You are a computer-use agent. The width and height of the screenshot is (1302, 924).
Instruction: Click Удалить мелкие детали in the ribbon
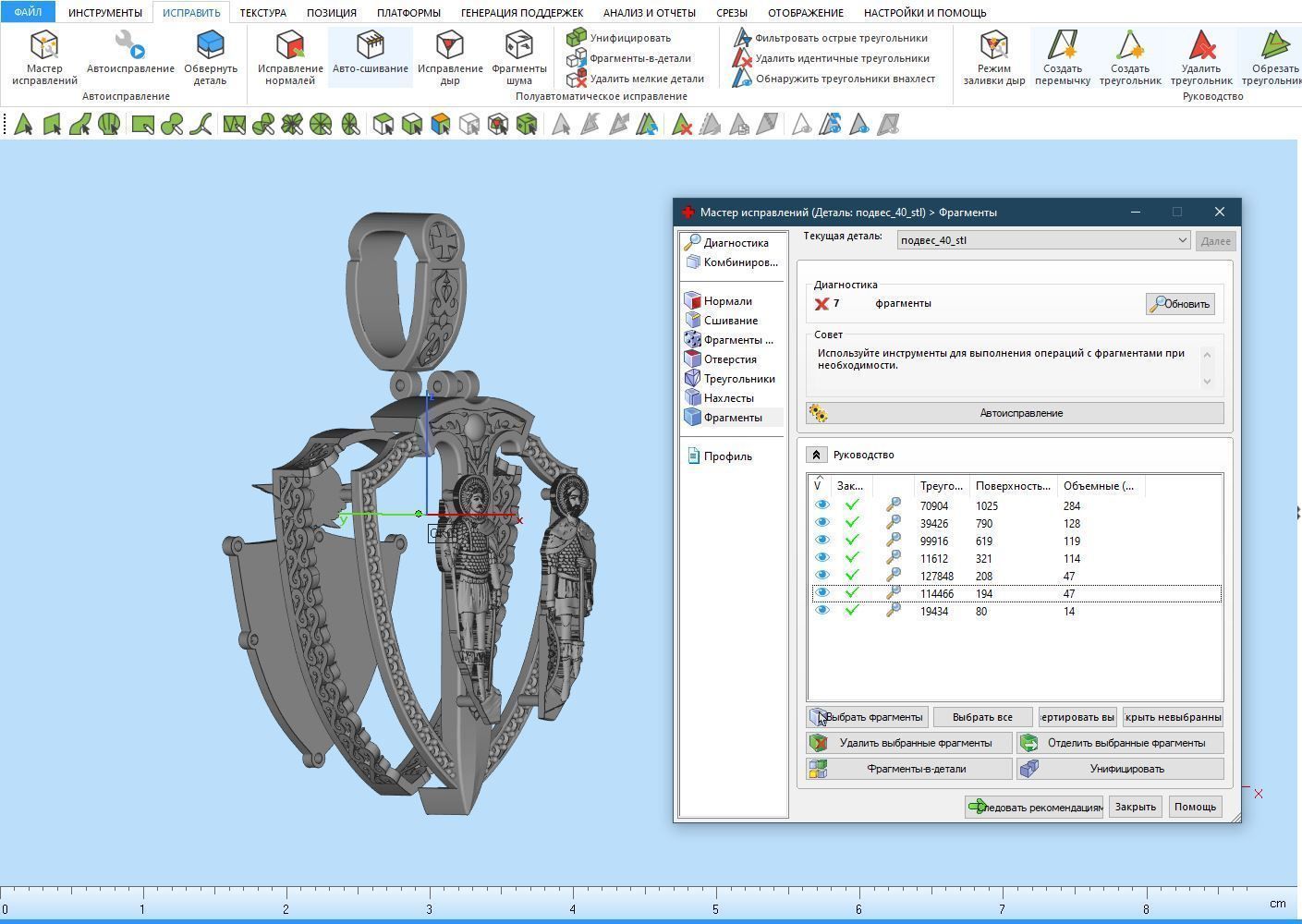(636, 79)
